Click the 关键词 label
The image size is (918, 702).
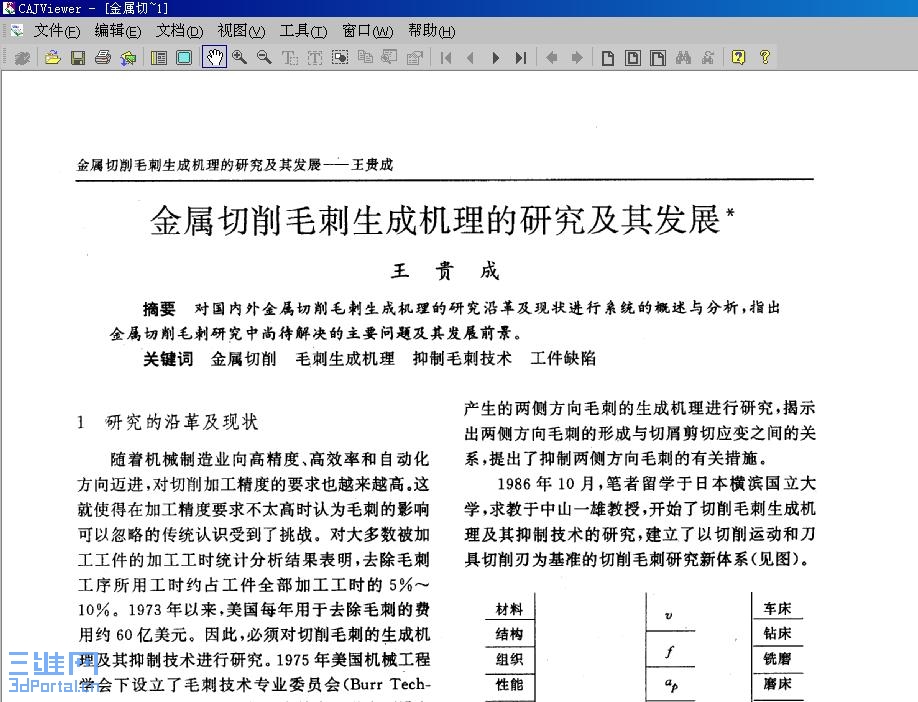point(168,358)
